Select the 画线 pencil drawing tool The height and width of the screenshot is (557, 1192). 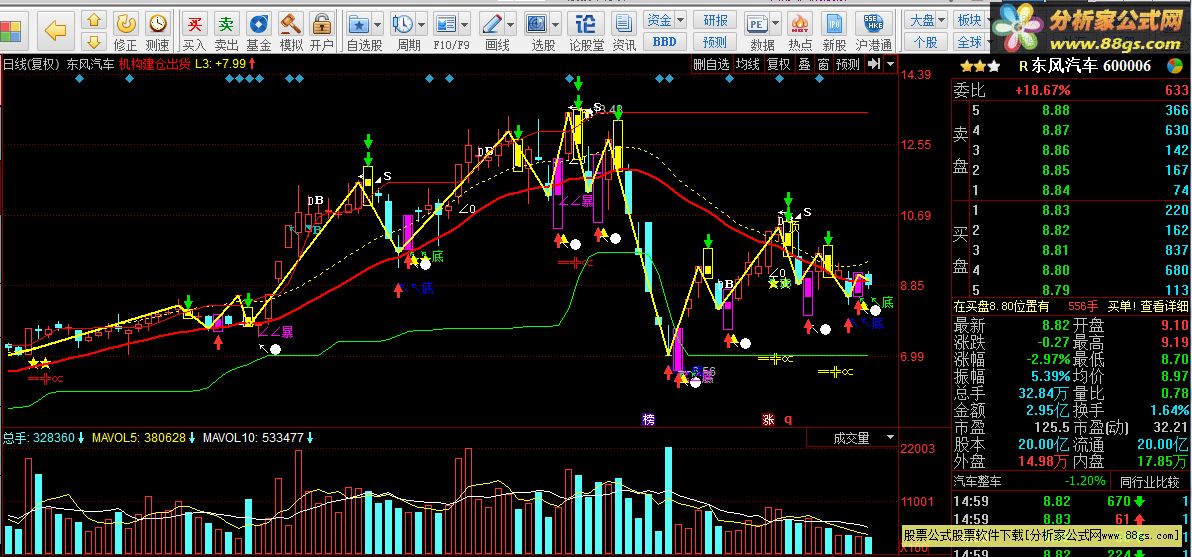point(492,24)
